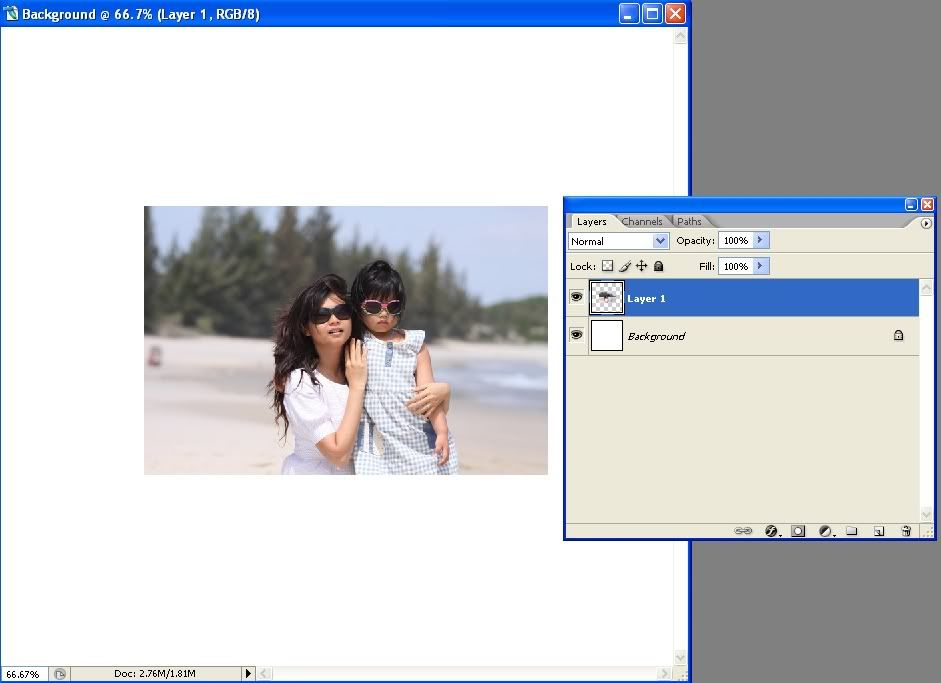Toggle visibility of the Background layer
The image size is (941, 683).
[x=576, y=336]
